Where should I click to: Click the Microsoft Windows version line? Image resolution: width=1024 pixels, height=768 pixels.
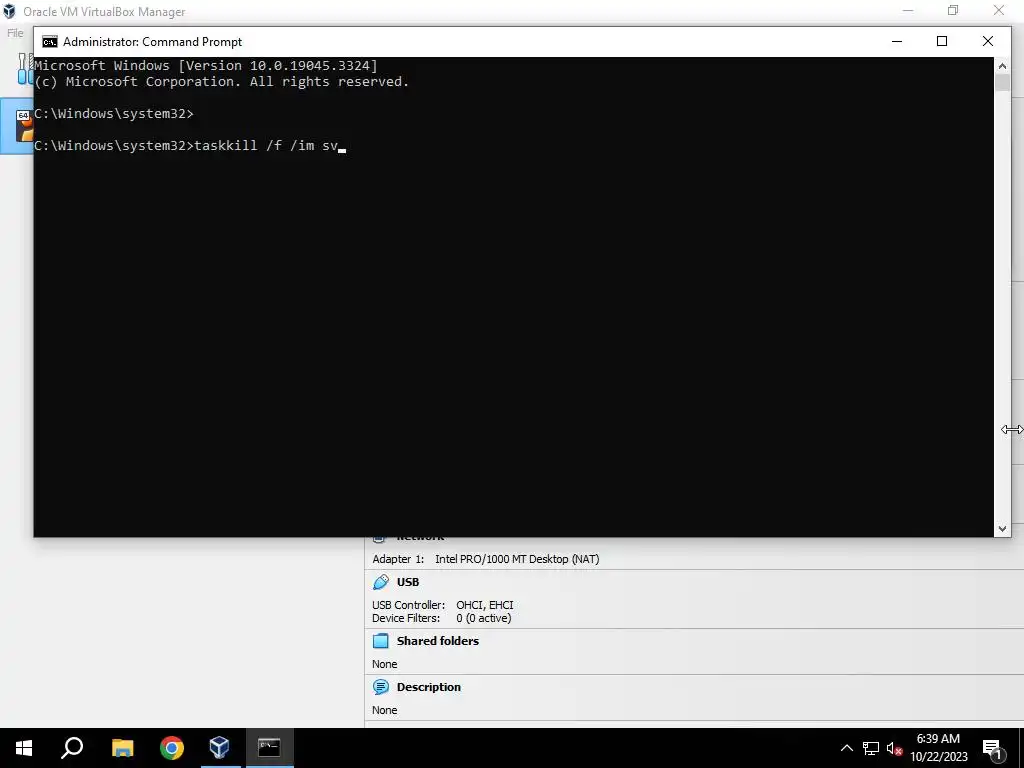(206, 65)
